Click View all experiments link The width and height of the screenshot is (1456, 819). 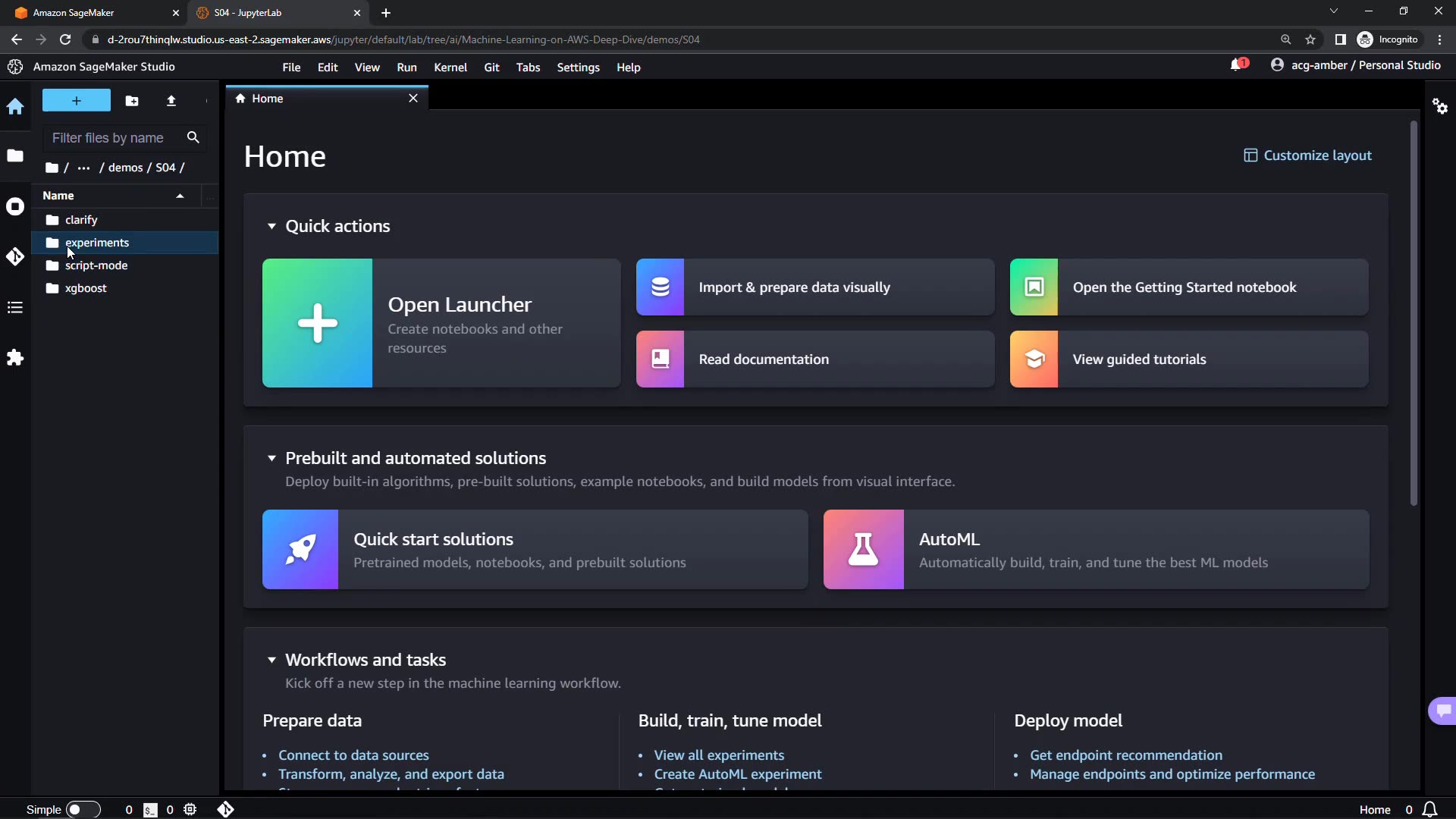(x=719, y=755)
